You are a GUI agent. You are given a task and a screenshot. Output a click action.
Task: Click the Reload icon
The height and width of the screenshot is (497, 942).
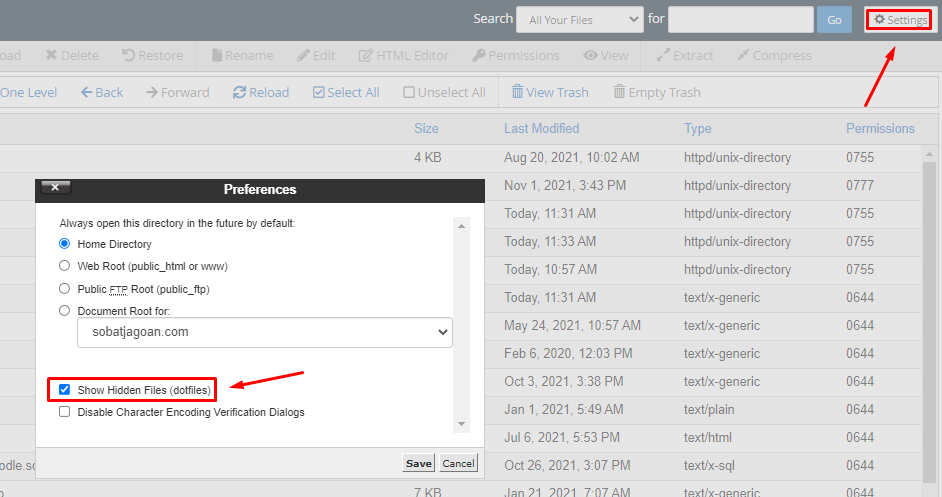(239, 92)
